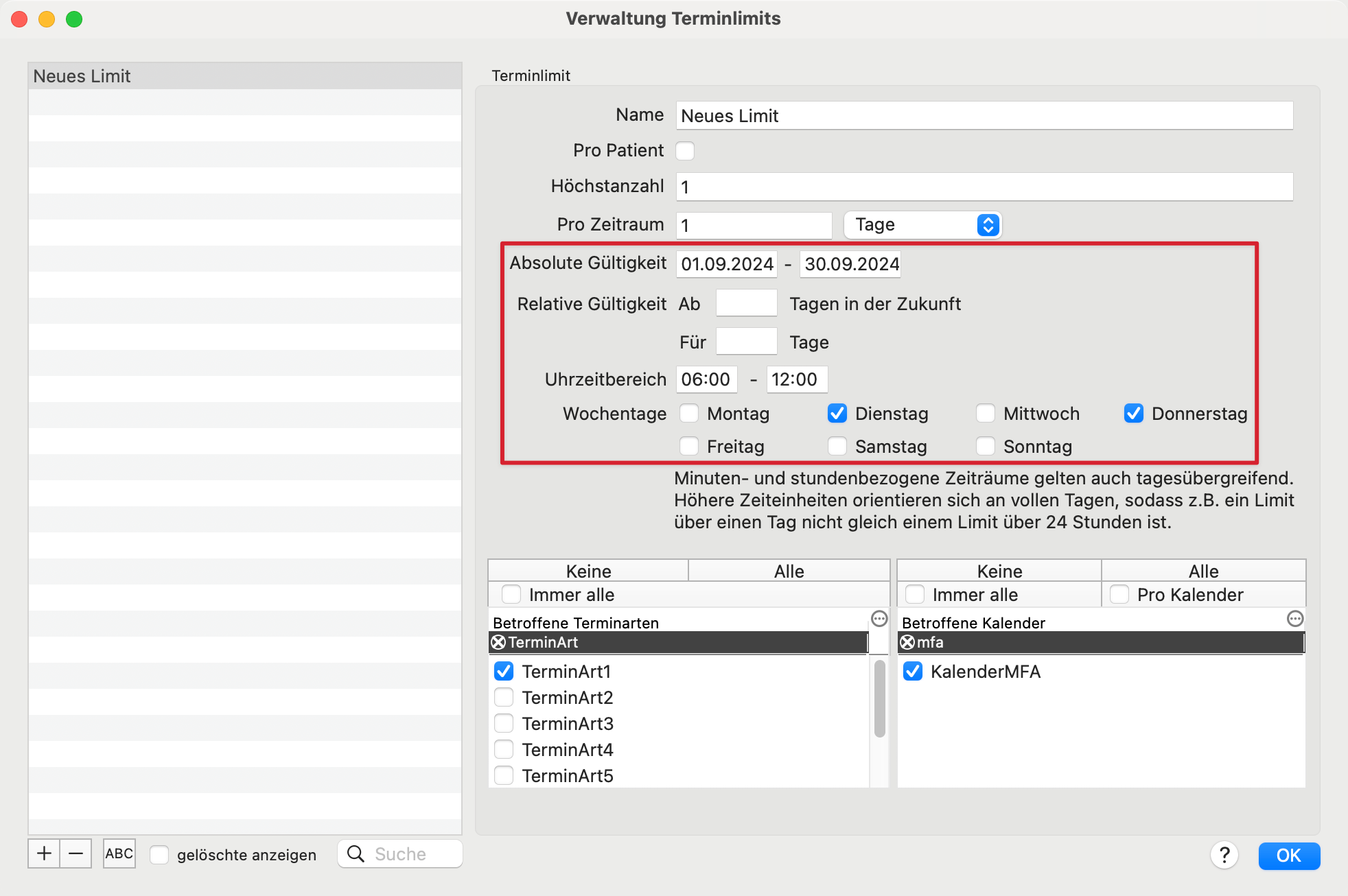The width and height of the screenshot is (1348, 896).
Task: Click the Für Tage duration field
Action: (x=746, y=341)
